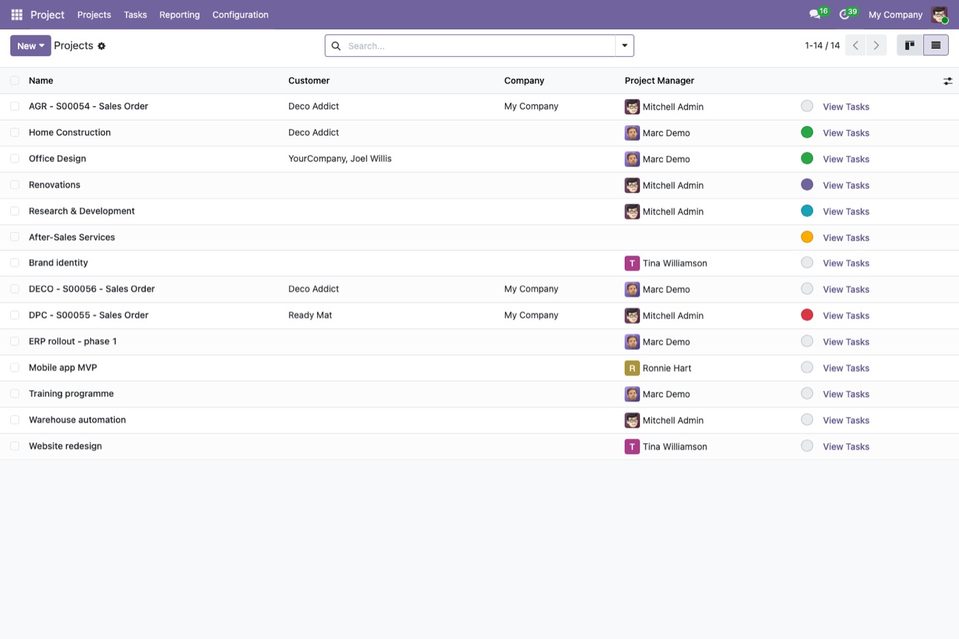Open the Reporting menu
The height and width of the screenshot is (639, 959).
tap(179, 15)
